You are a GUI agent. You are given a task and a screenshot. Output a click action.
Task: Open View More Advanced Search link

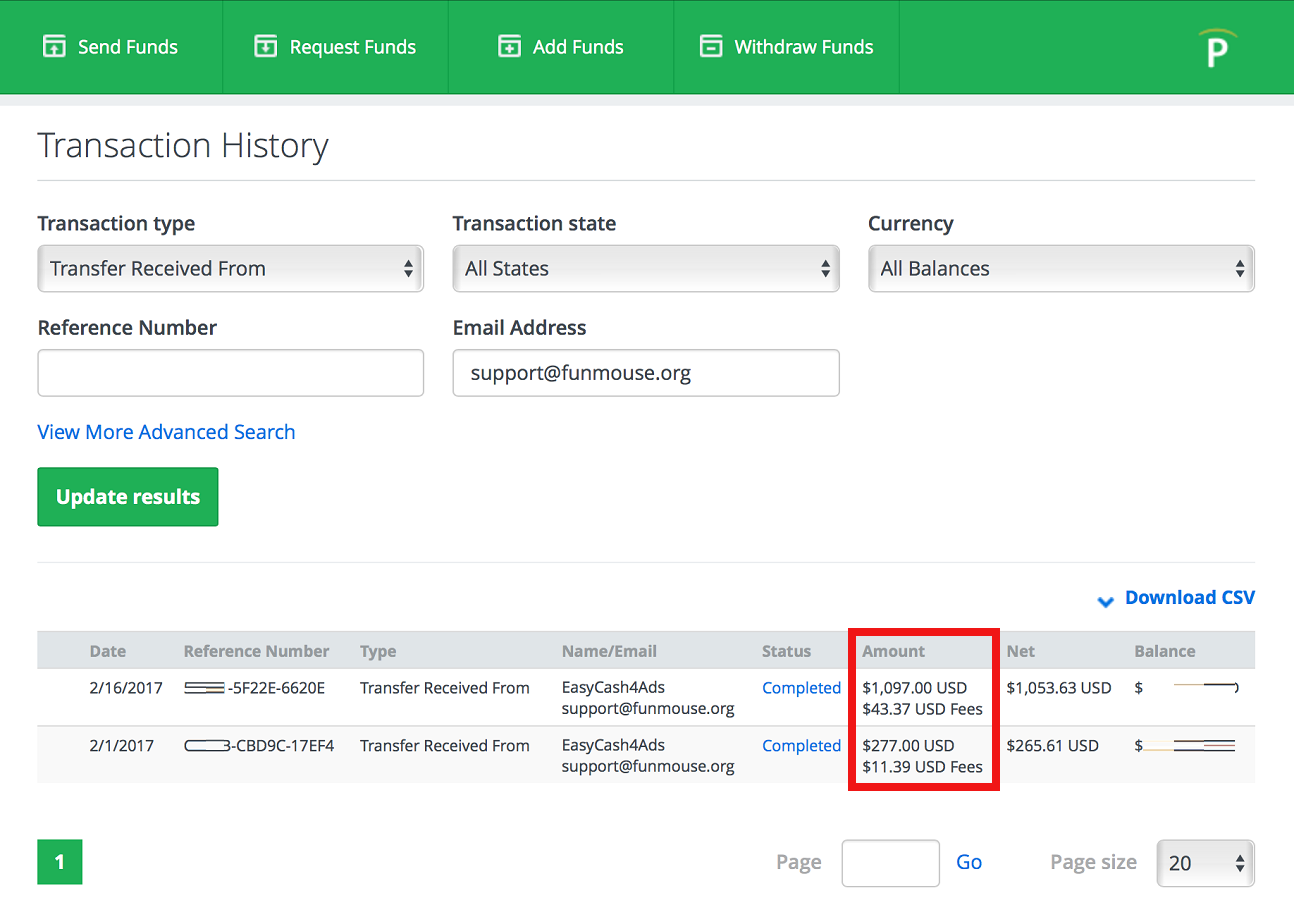(166, 432)
